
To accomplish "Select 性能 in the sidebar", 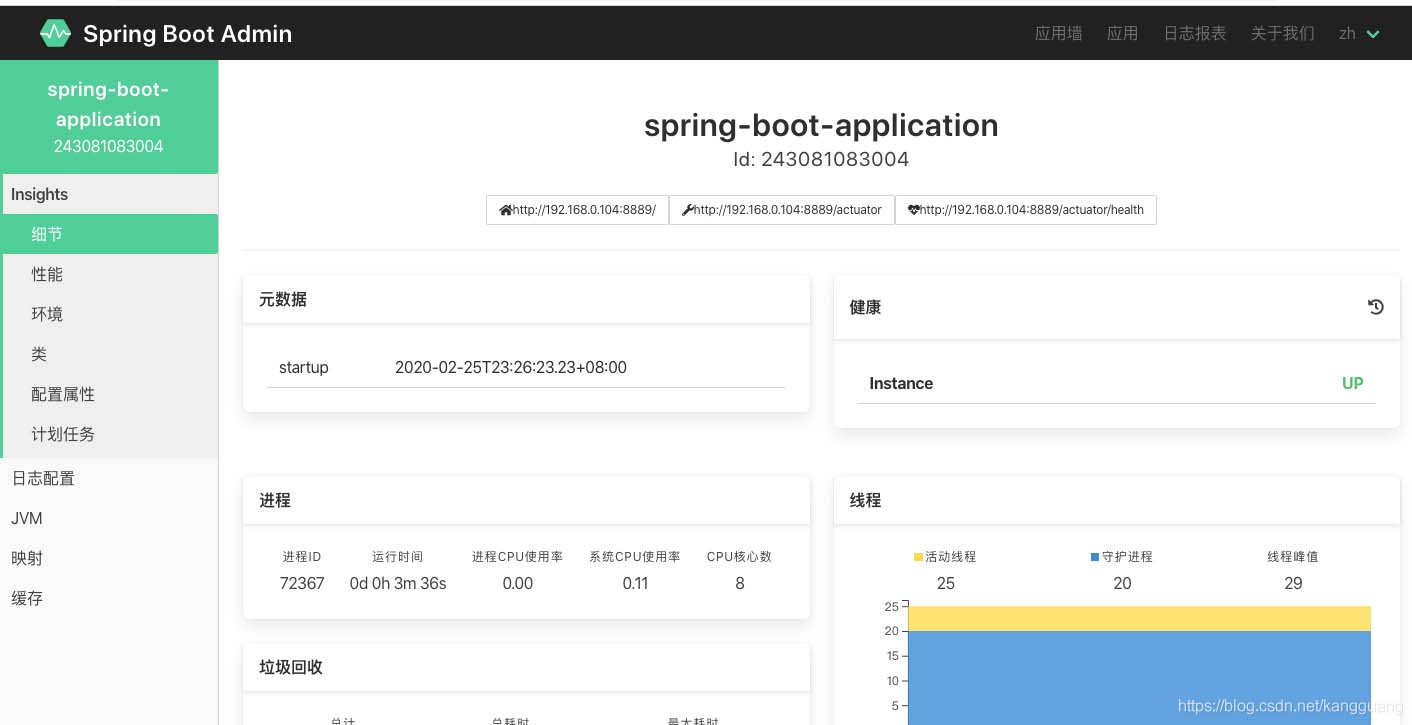I will click(47, 274).
